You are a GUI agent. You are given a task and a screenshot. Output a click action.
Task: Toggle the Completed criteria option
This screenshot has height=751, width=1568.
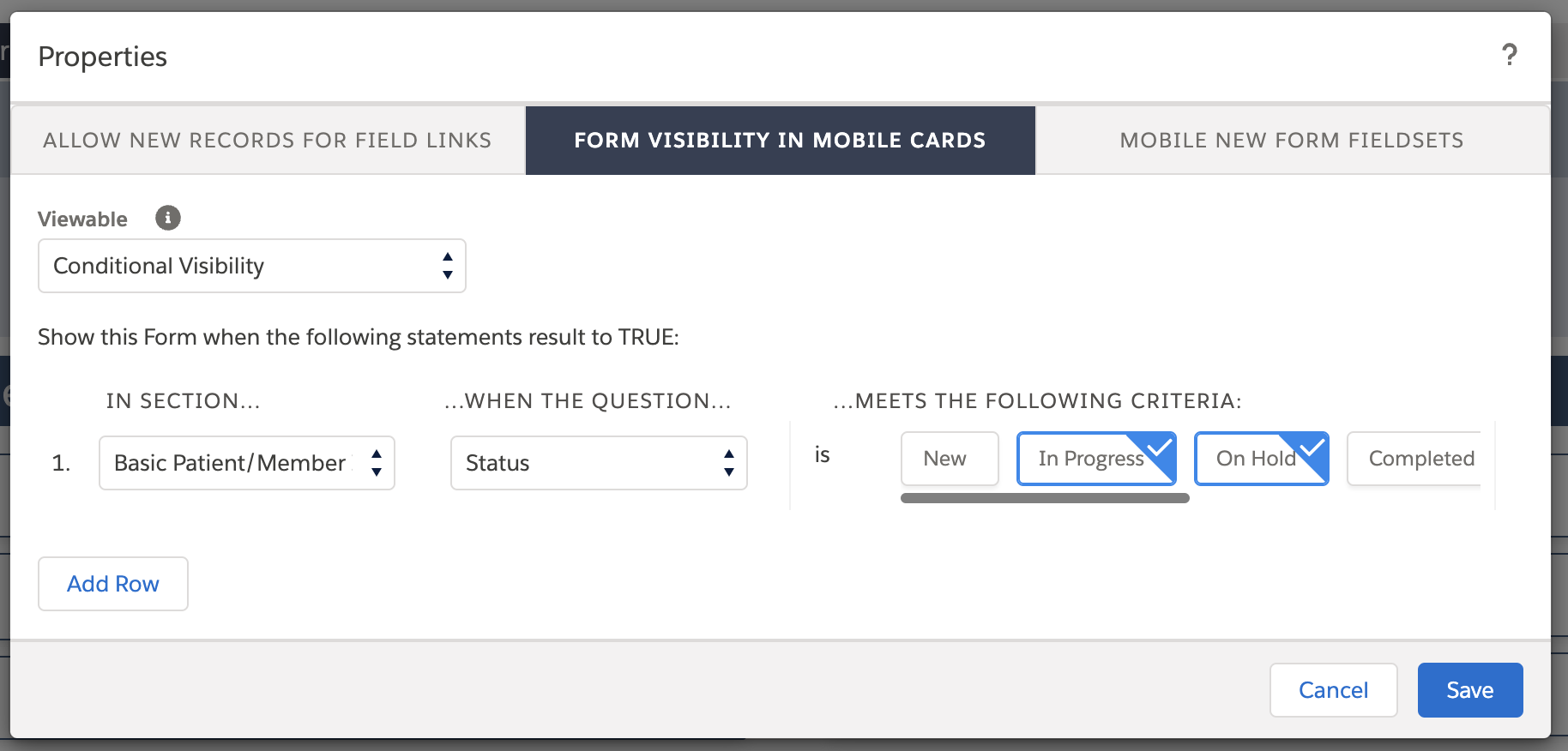(x=1414, y=459)
